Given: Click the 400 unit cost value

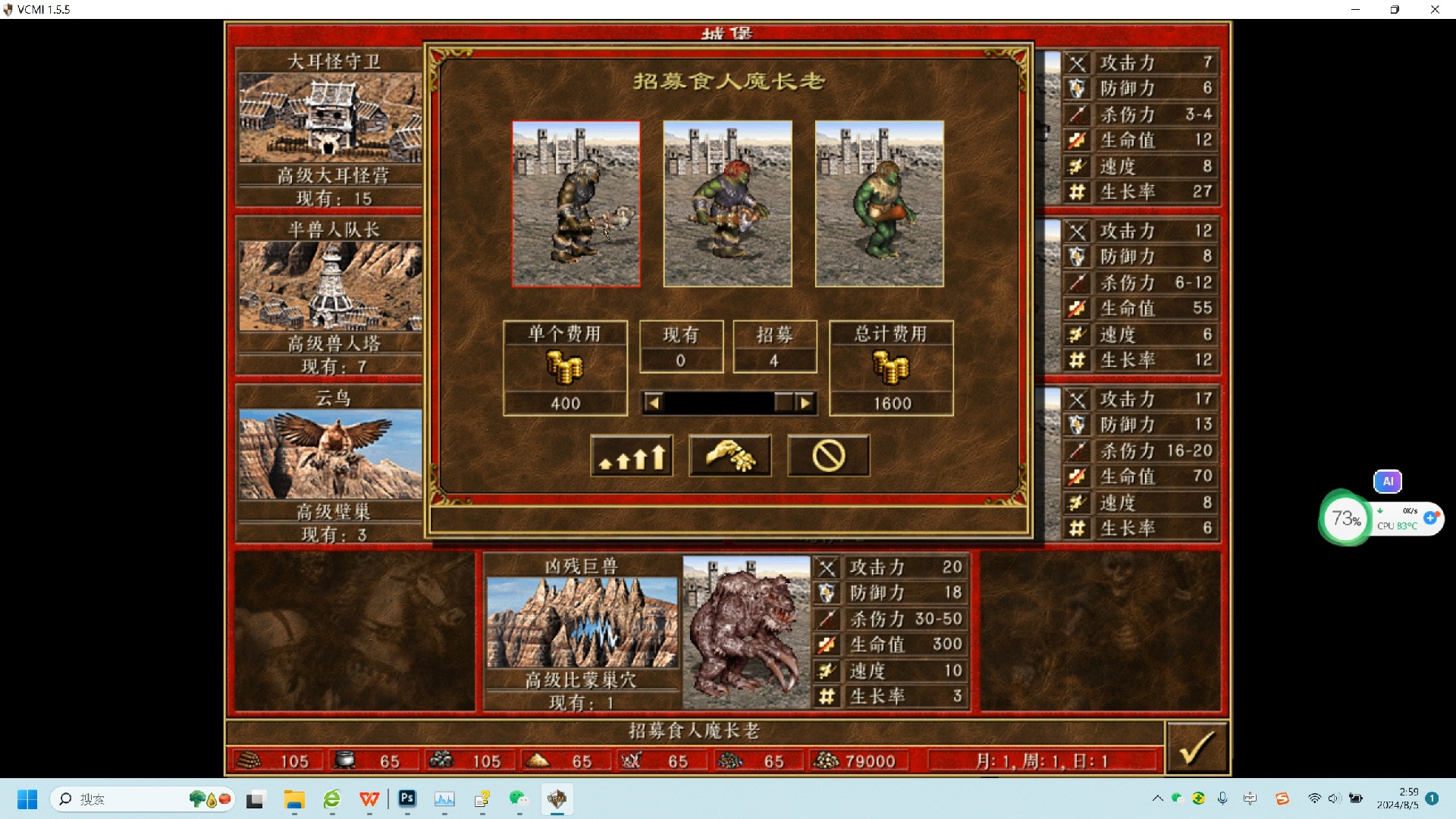Looking at the screenshot, I should pos(566,403).
